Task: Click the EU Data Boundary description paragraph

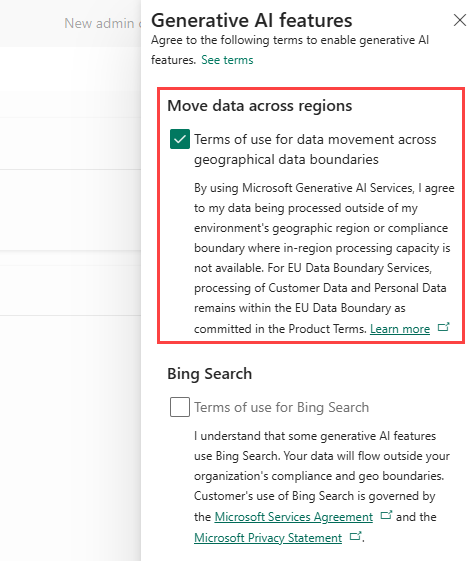Action: 324,258
